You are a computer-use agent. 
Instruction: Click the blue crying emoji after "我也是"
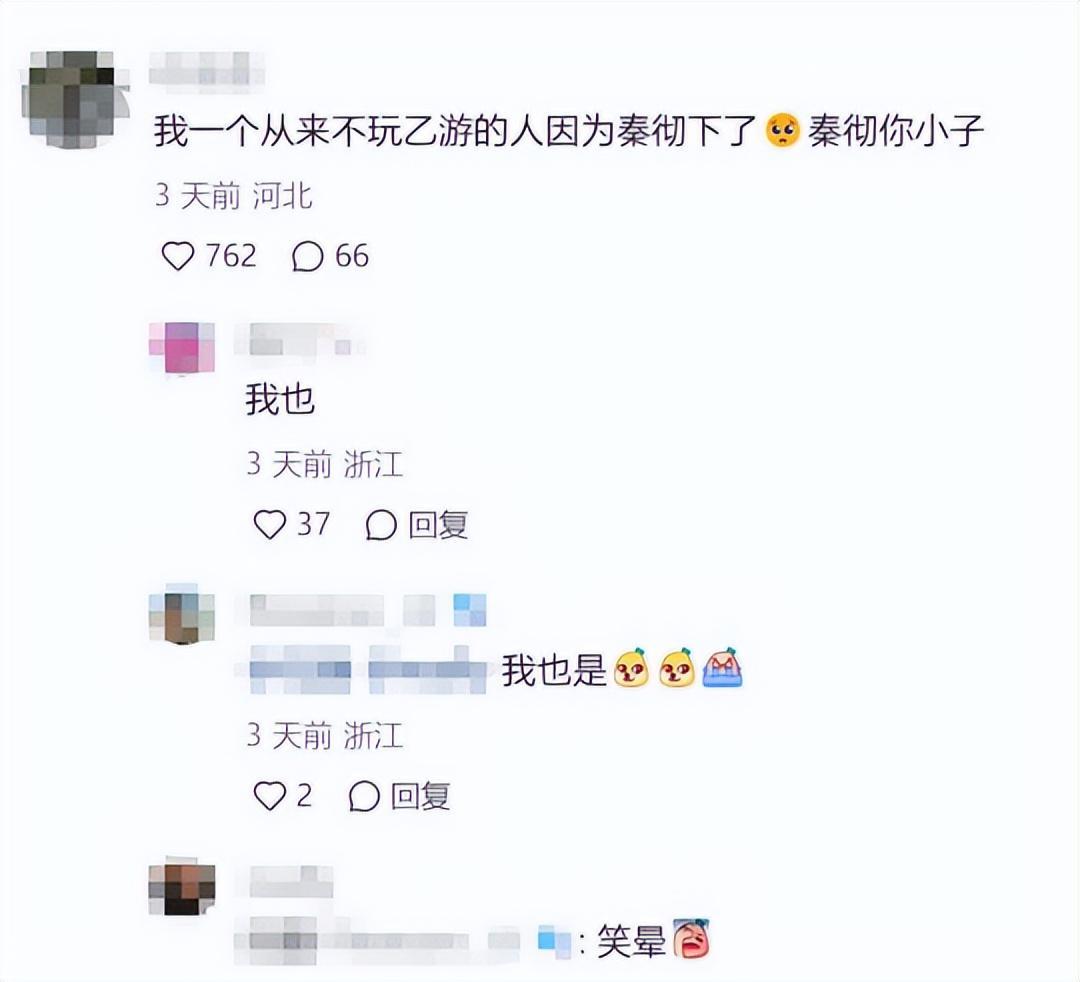pyautogui.click(x=722, y=667)
